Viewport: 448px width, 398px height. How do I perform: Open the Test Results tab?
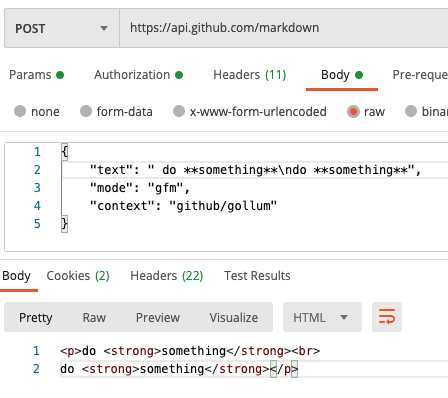[x=257, y=276]
